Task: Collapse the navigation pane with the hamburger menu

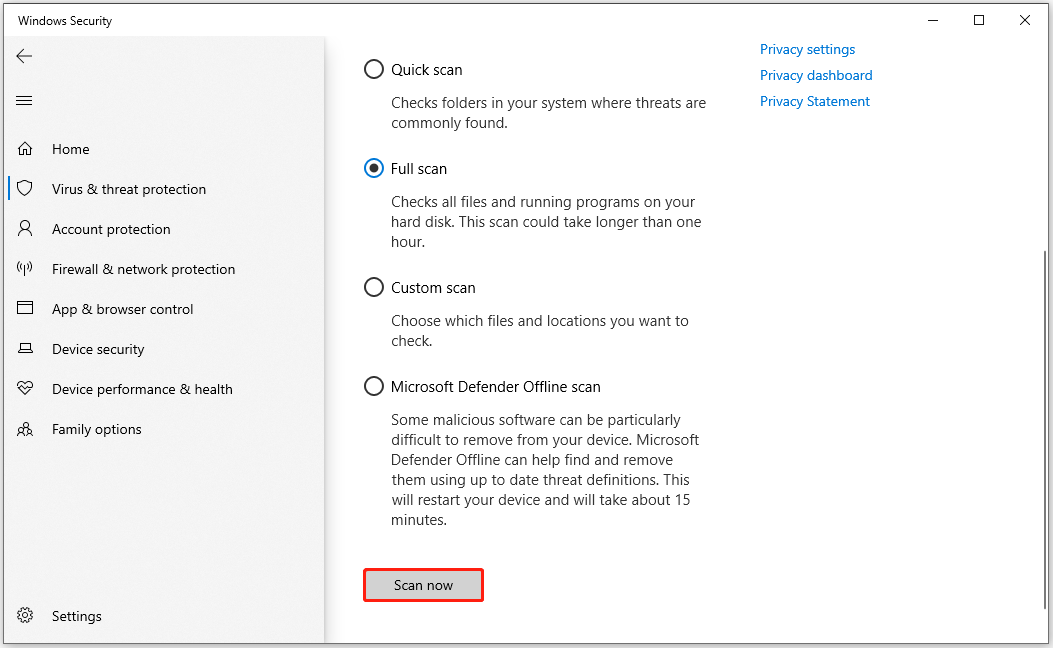Action: [x=24, y=100]
